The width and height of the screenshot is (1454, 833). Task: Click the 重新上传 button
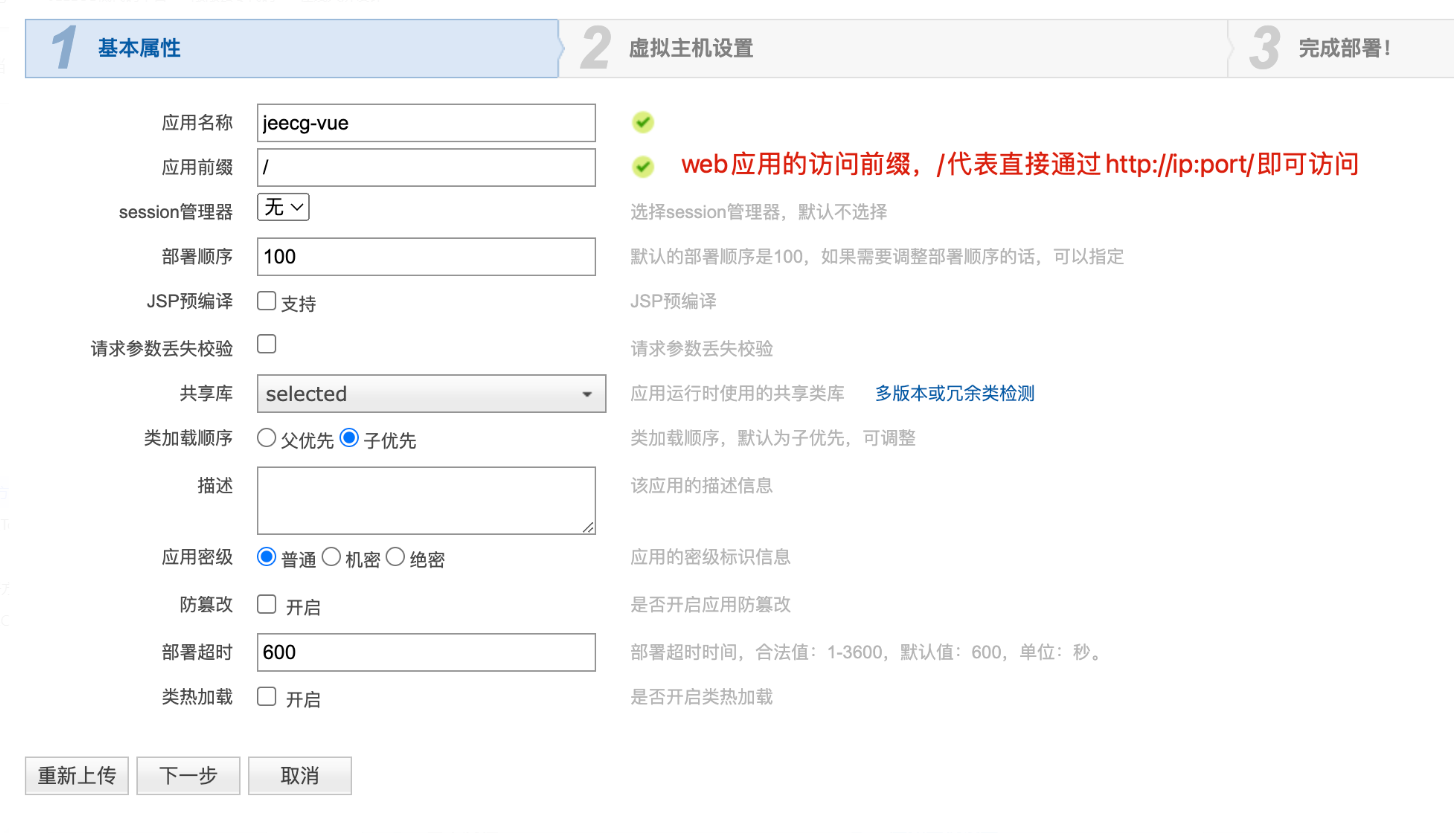77,775
